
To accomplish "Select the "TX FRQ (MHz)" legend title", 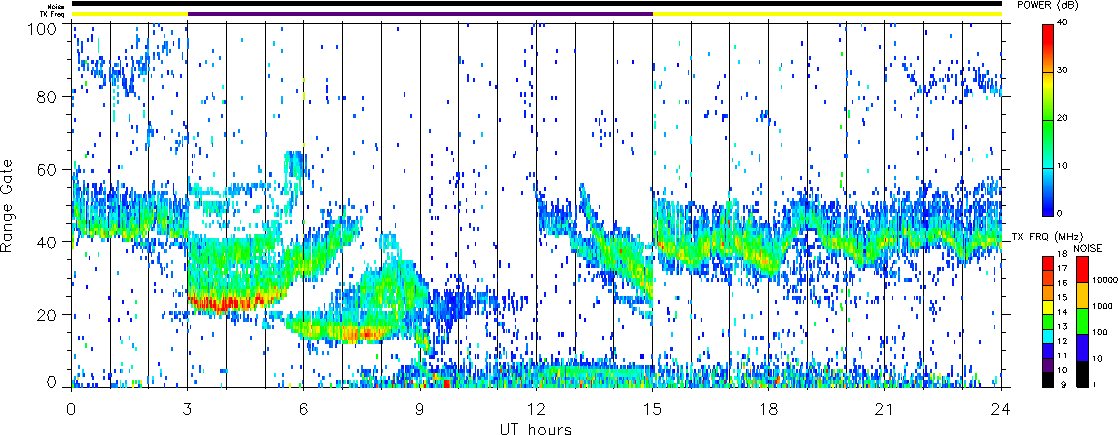I will 1049,236.
